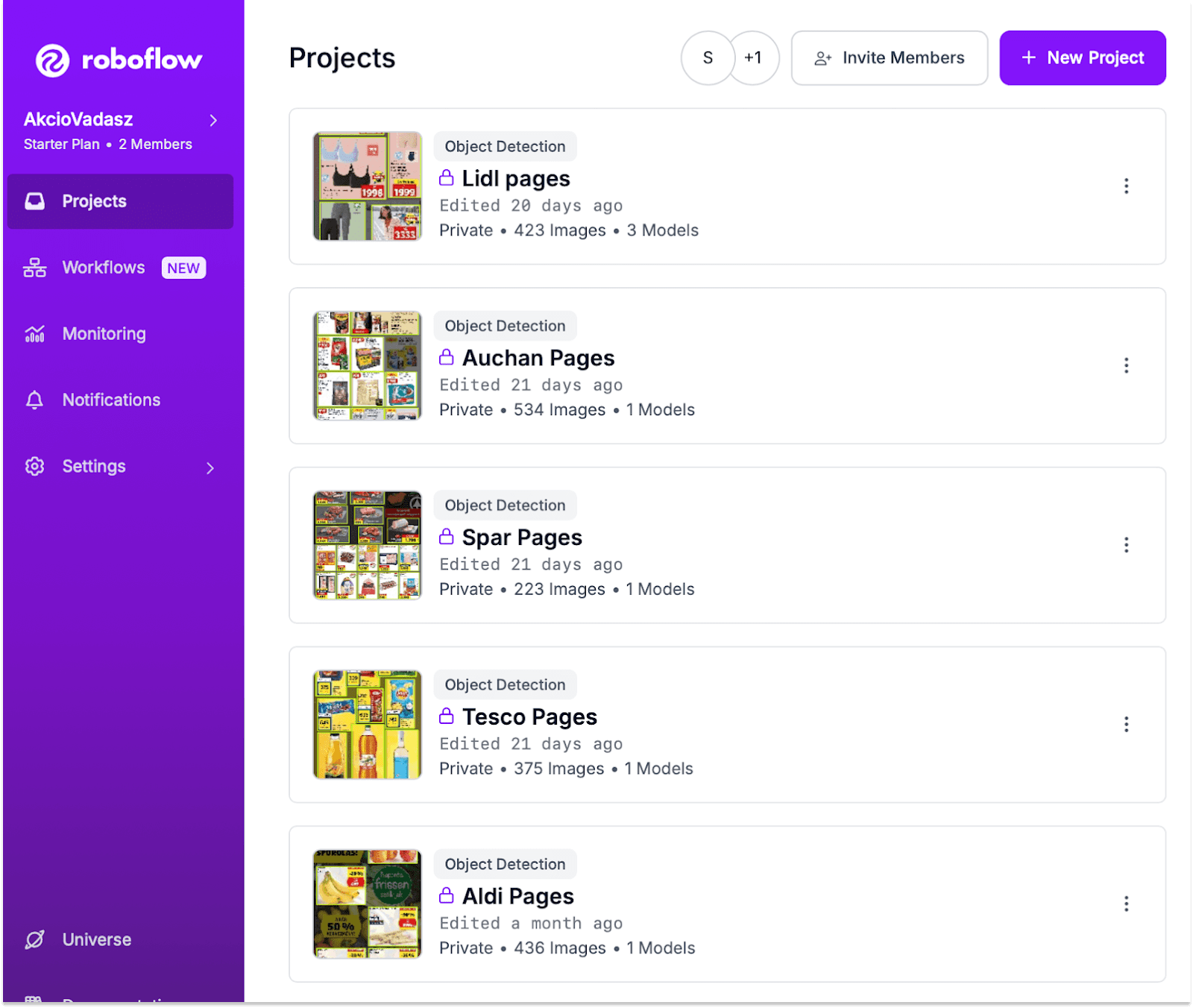Click the Spar Pages thumbnail
This screenshot has width=1193, height=1008.
point(367,545)
